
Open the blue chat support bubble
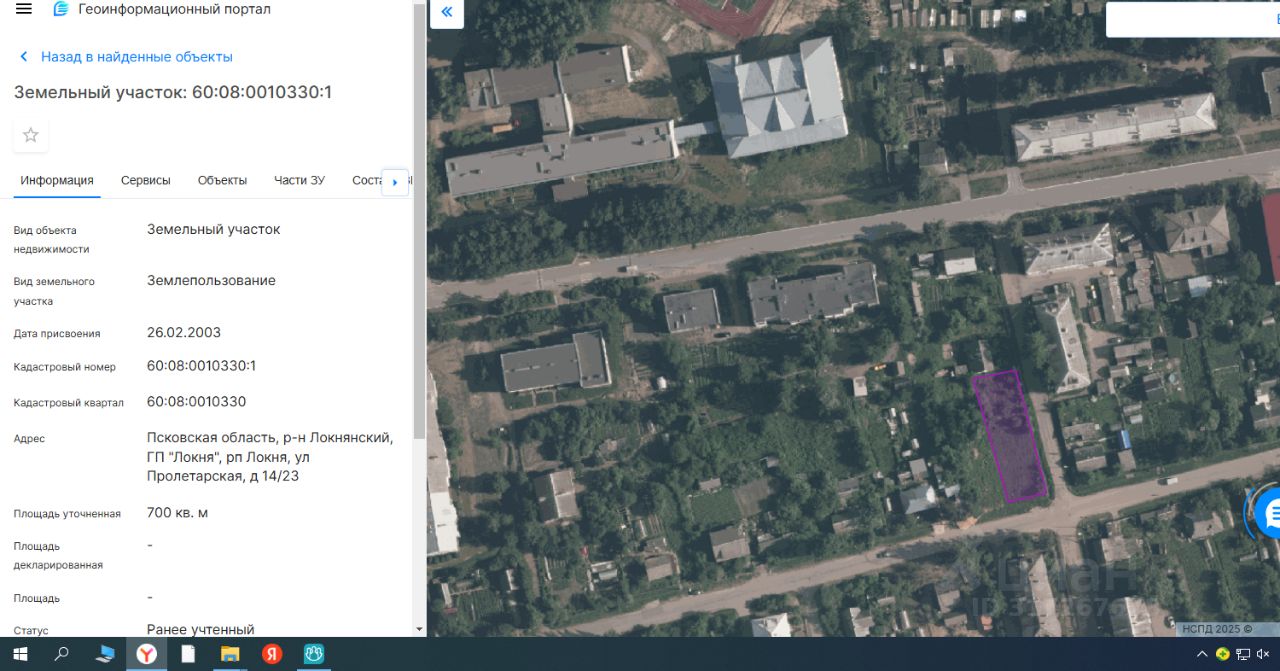(x=1268, y=514)
